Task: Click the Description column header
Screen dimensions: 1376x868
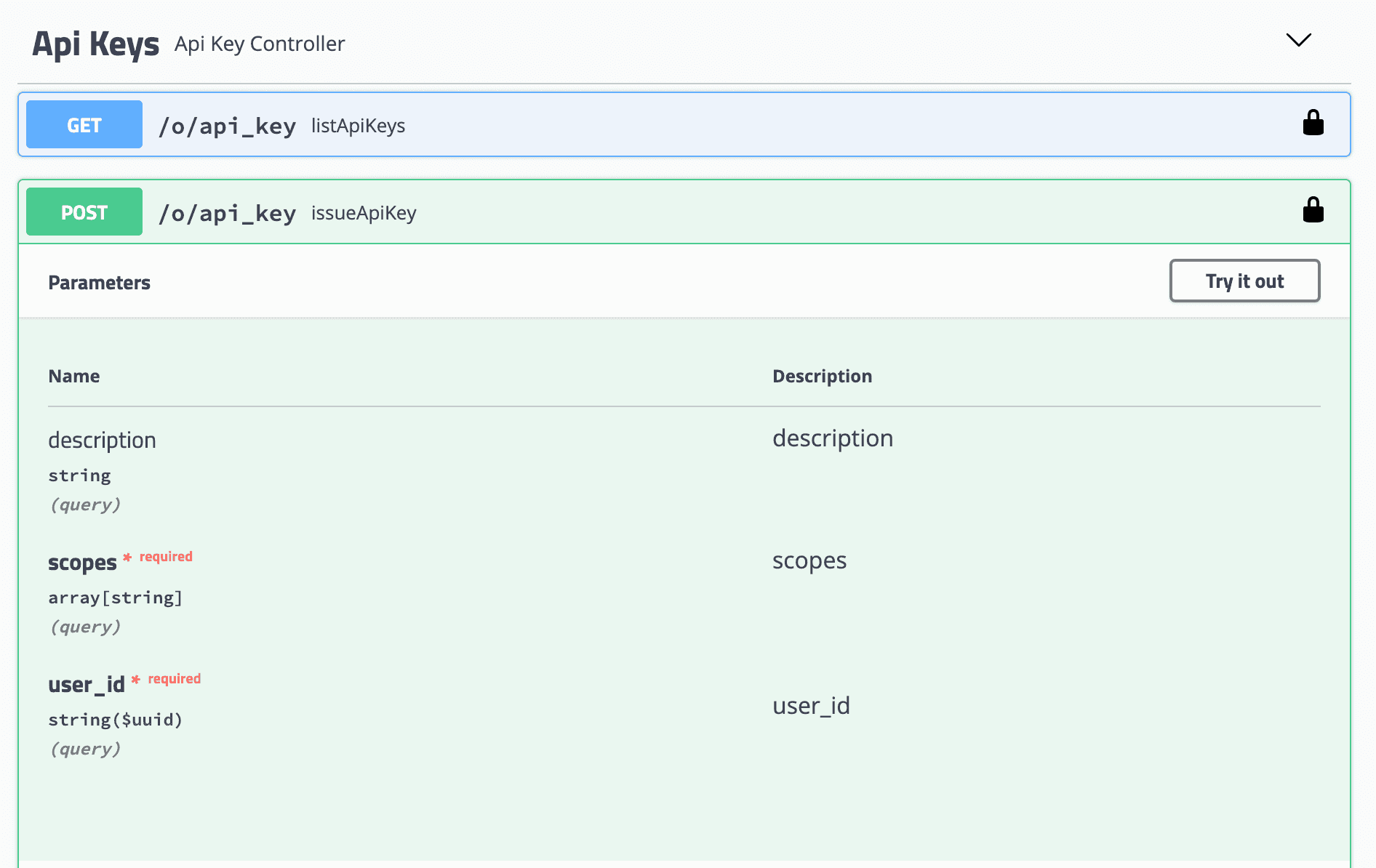Action: tap(822, 376)
